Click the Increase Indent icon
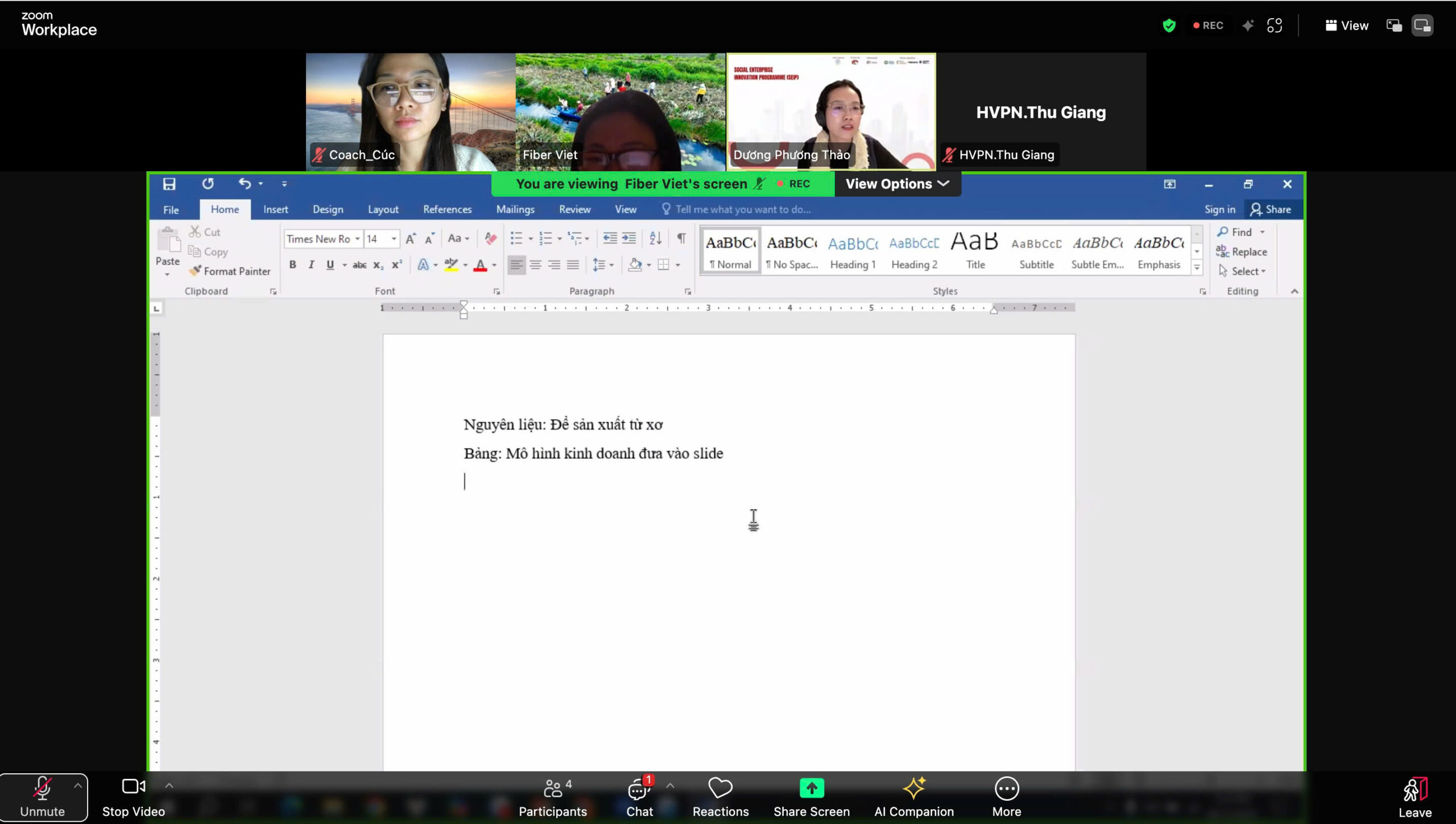 [x=629, y=238]
